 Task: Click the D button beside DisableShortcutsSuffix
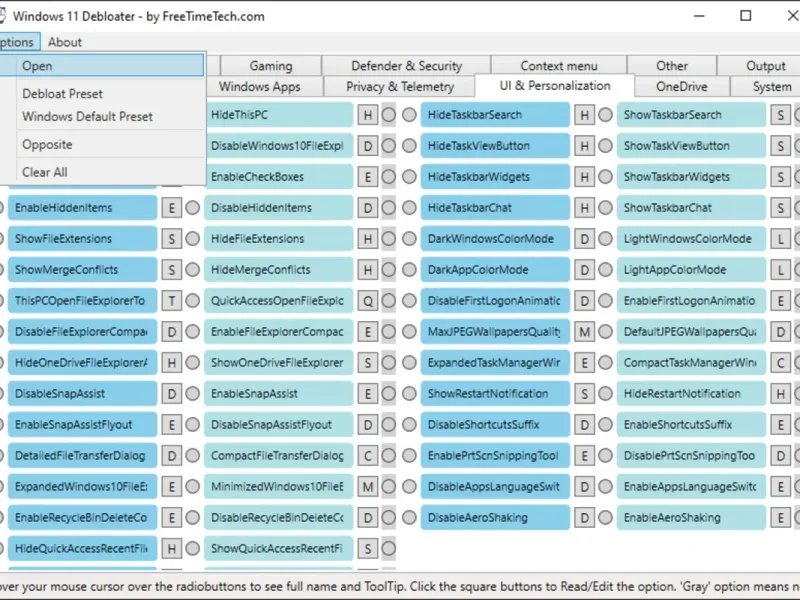pyautogui.click(x=585, y=425)
